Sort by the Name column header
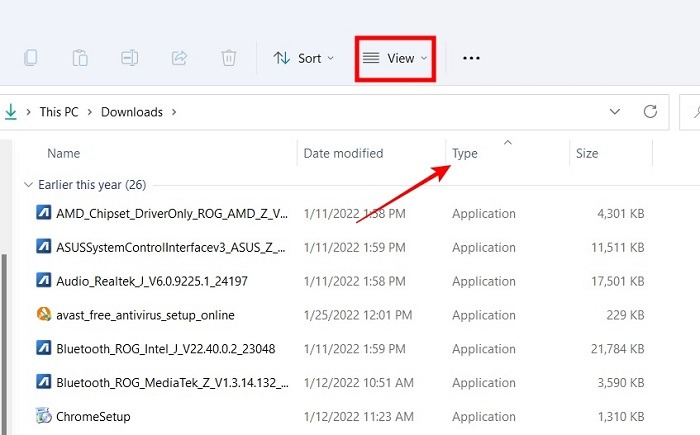Screen dimensions: 700x435 (64, 153)
